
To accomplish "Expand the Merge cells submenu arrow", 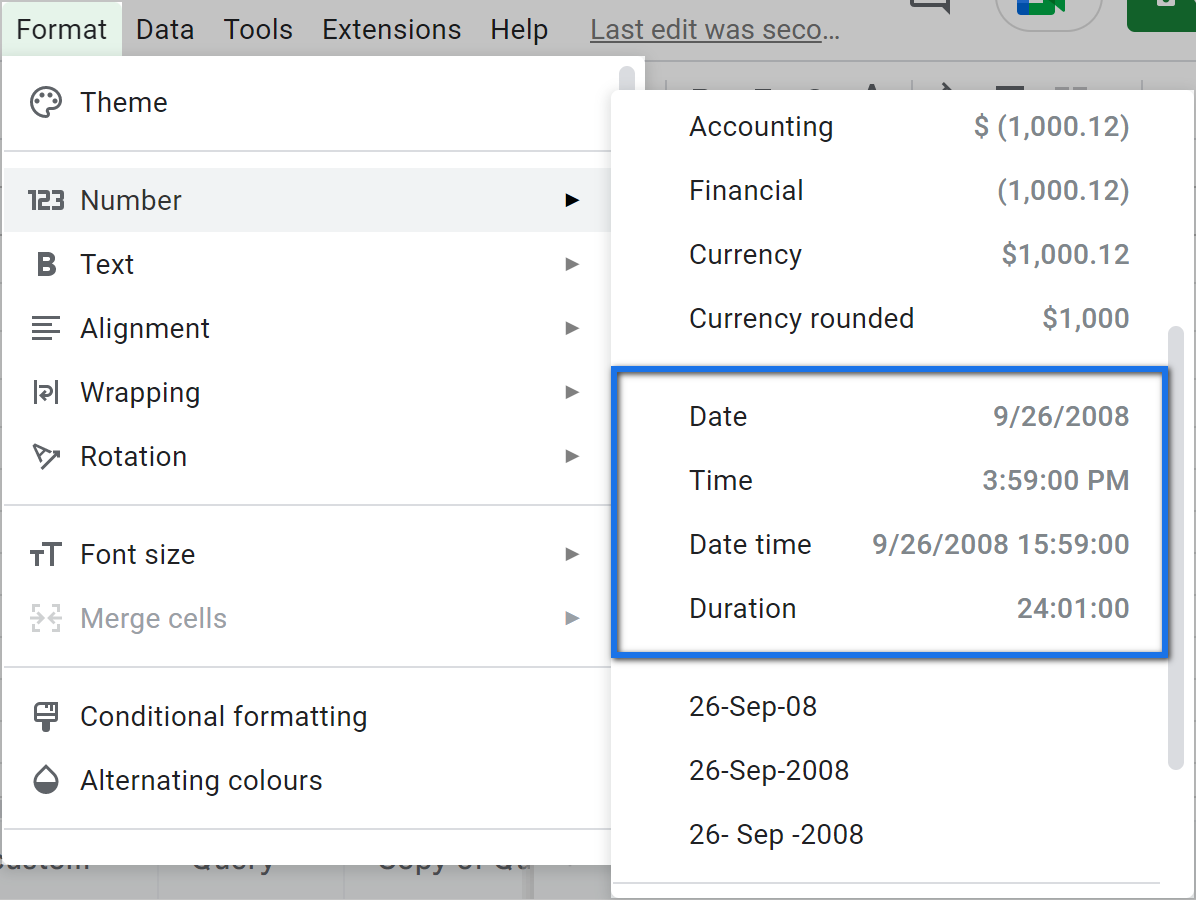I will pos(572,618).
